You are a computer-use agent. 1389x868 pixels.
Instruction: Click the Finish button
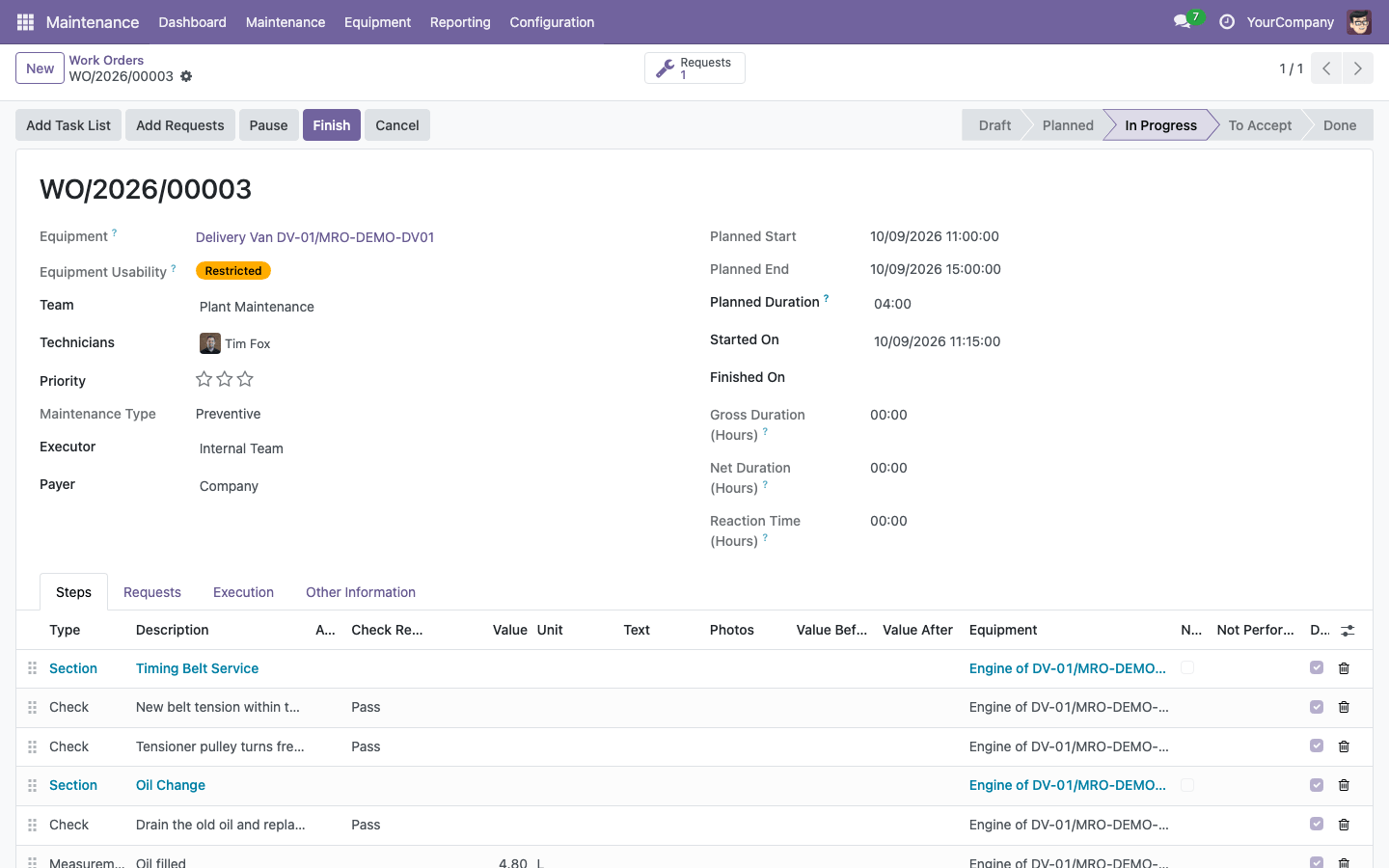point(332,125)
